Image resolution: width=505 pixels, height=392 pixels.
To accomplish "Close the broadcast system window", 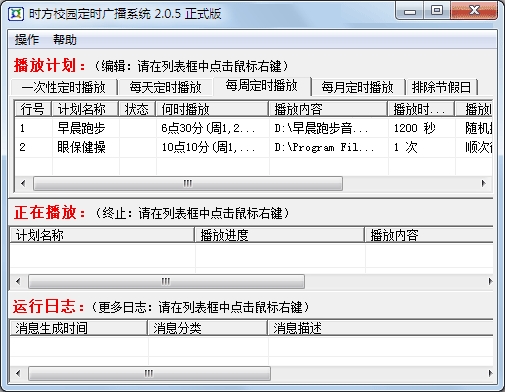I will 474,11.
